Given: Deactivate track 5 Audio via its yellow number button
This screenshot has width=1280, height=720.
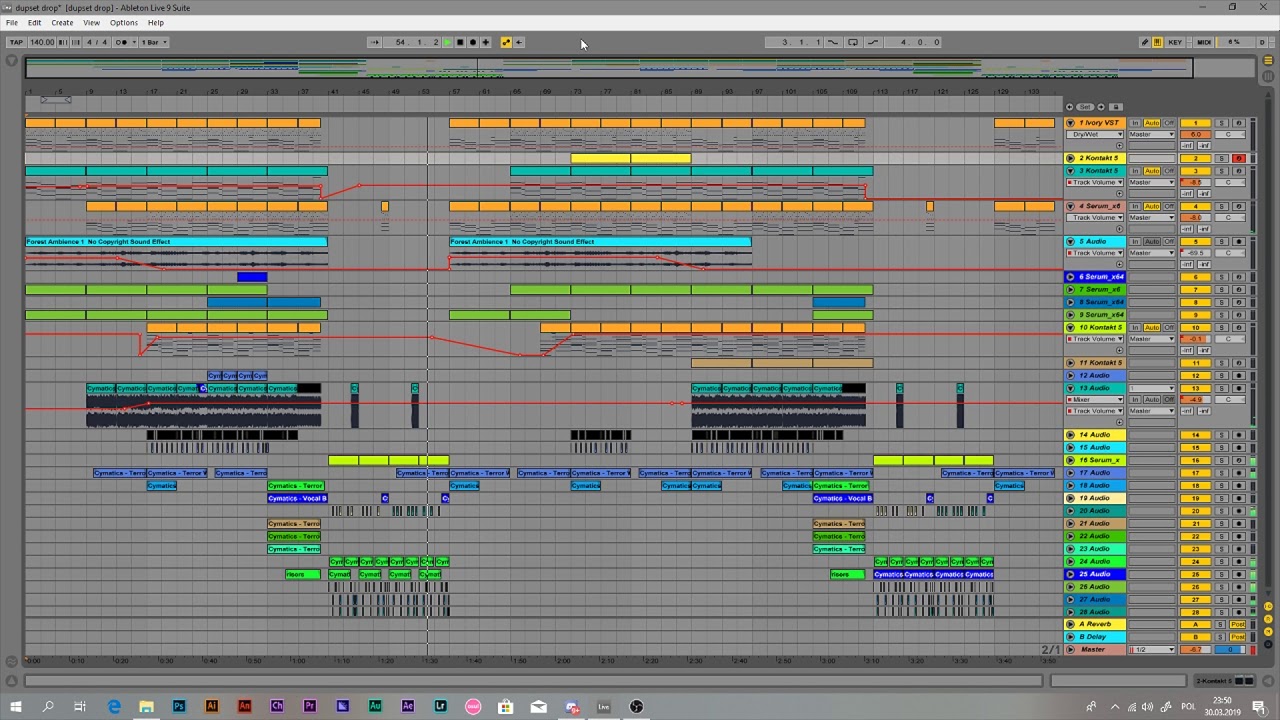Looking at the screenshot, I should tap(1195, 241).
